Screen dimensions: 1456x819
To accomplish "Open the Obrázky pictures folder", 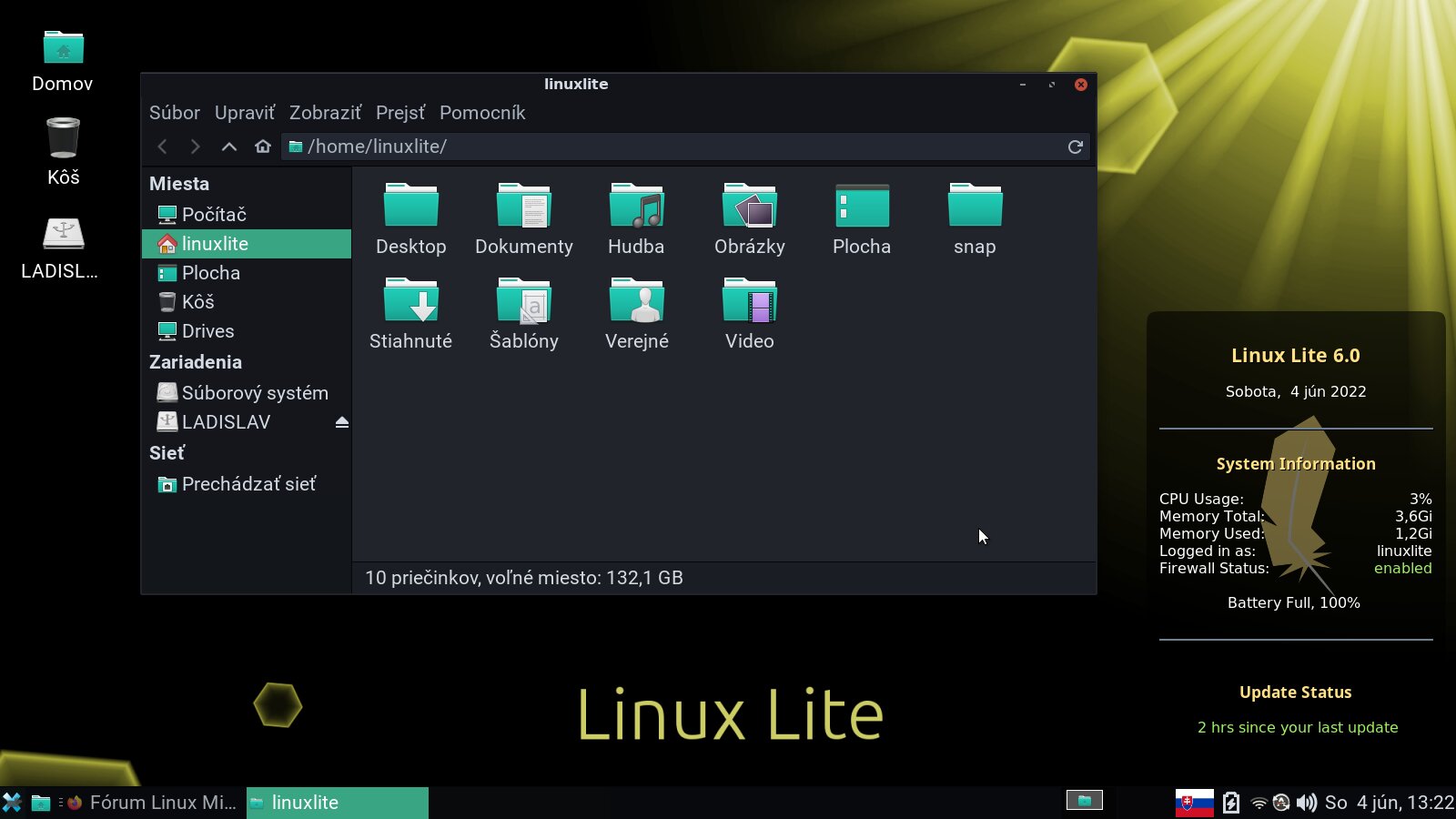I will pos(749,207).
